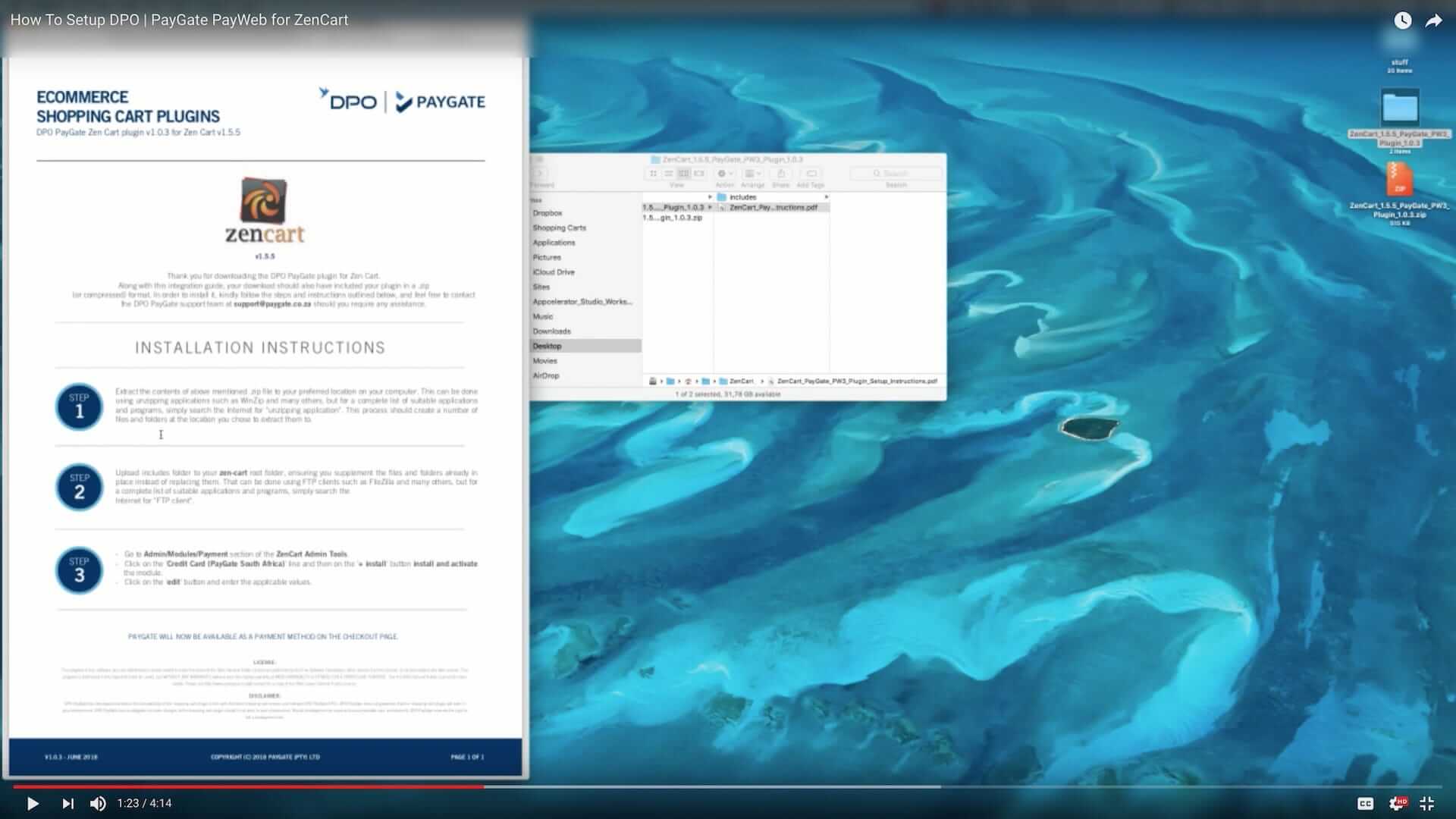Click Finder Add Tags button

pyautogui.click(x=811, y=174)
